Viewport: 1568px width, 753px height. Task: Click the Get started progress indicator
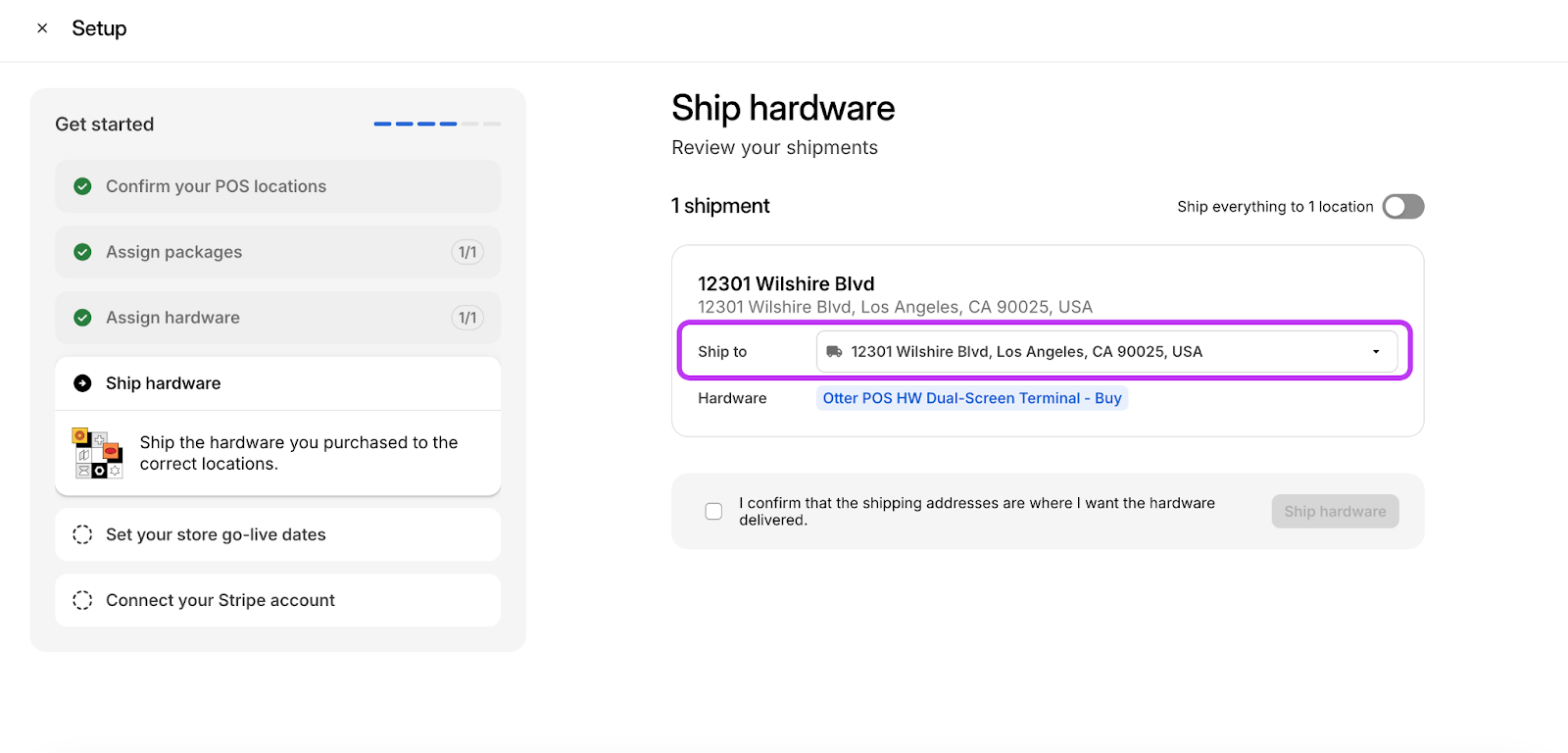(x=437, y=125)
